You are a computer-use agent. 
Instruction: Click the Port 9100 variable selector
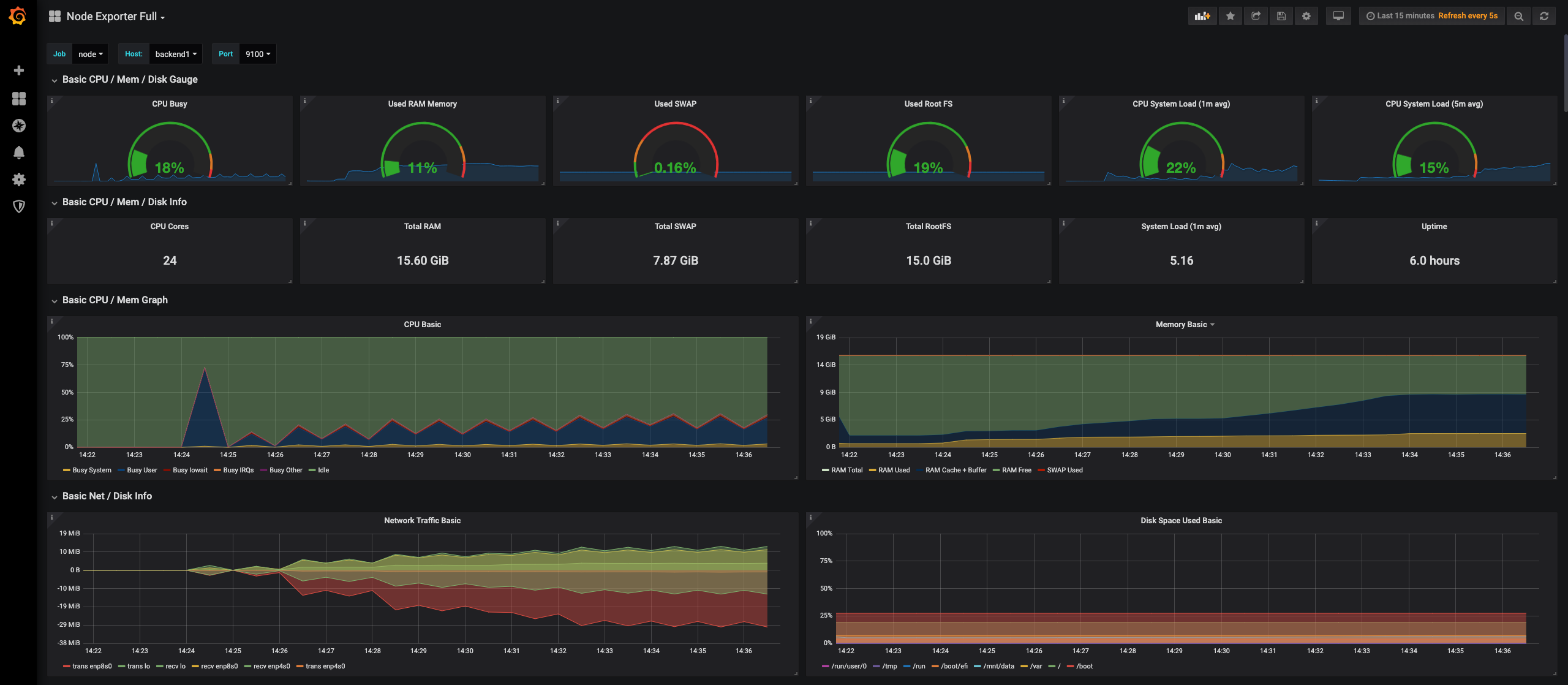click(257, 54)
